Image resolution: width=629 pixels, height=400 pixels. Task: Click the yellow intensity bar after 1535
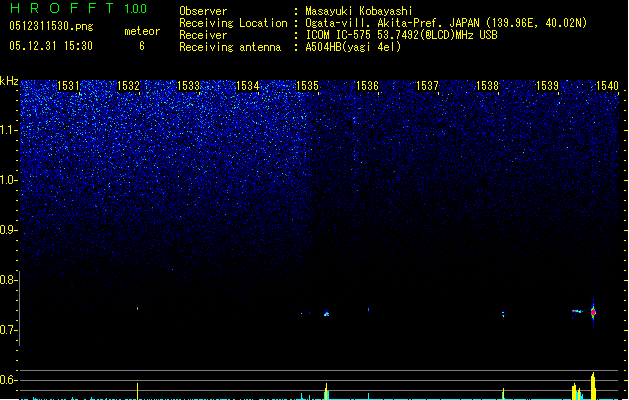(x=327, y=392)
